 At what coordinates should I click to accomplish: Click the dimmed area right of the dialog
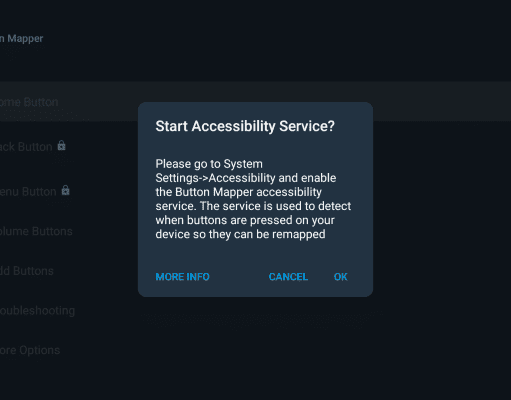tap(442, 199)
